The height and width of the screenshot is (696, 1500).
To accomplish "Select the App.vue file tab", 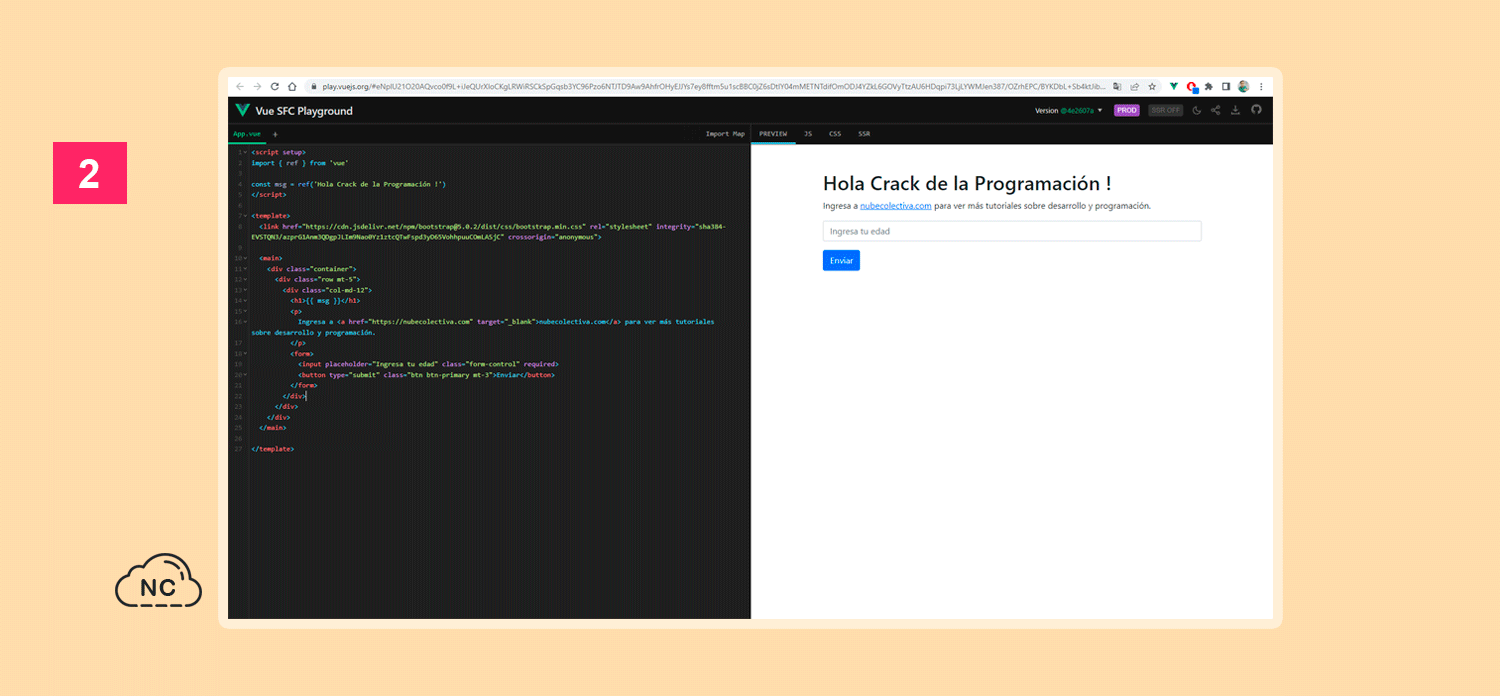I will click(247, 134).
